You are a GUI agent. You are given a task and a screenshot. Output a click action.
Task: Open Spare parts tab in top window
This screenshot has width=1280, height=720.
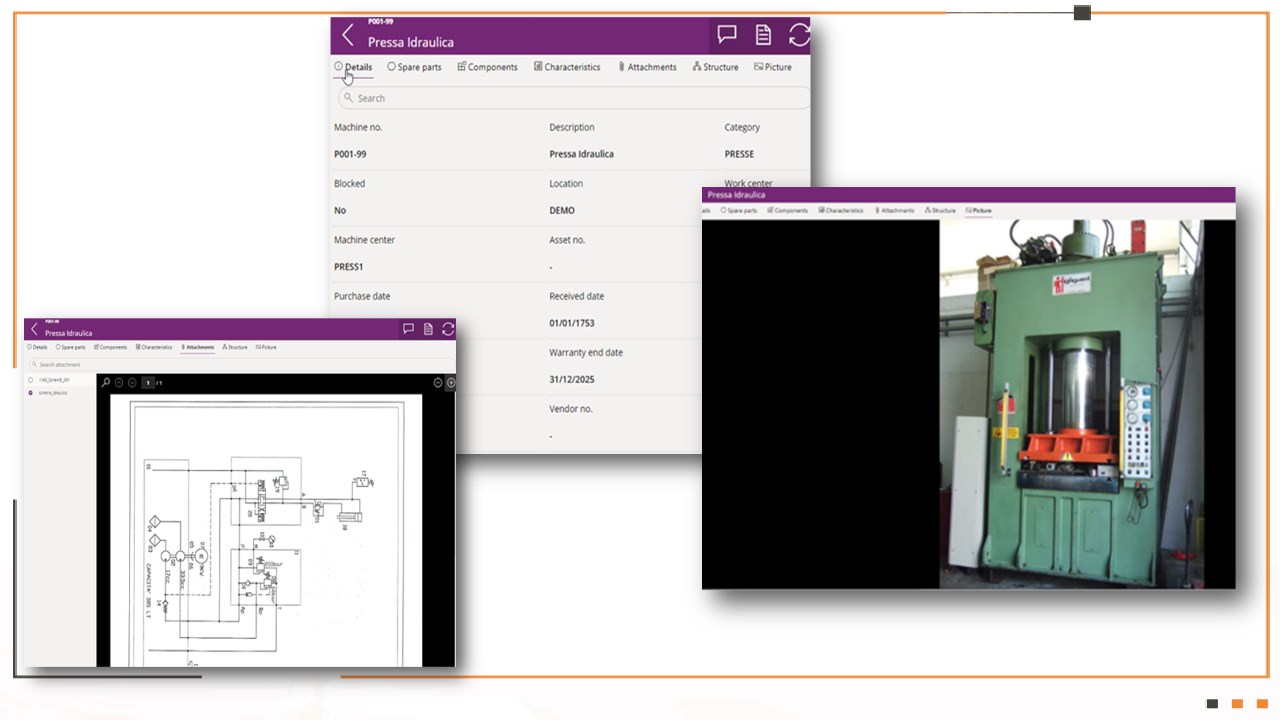[x=414, y=67]
